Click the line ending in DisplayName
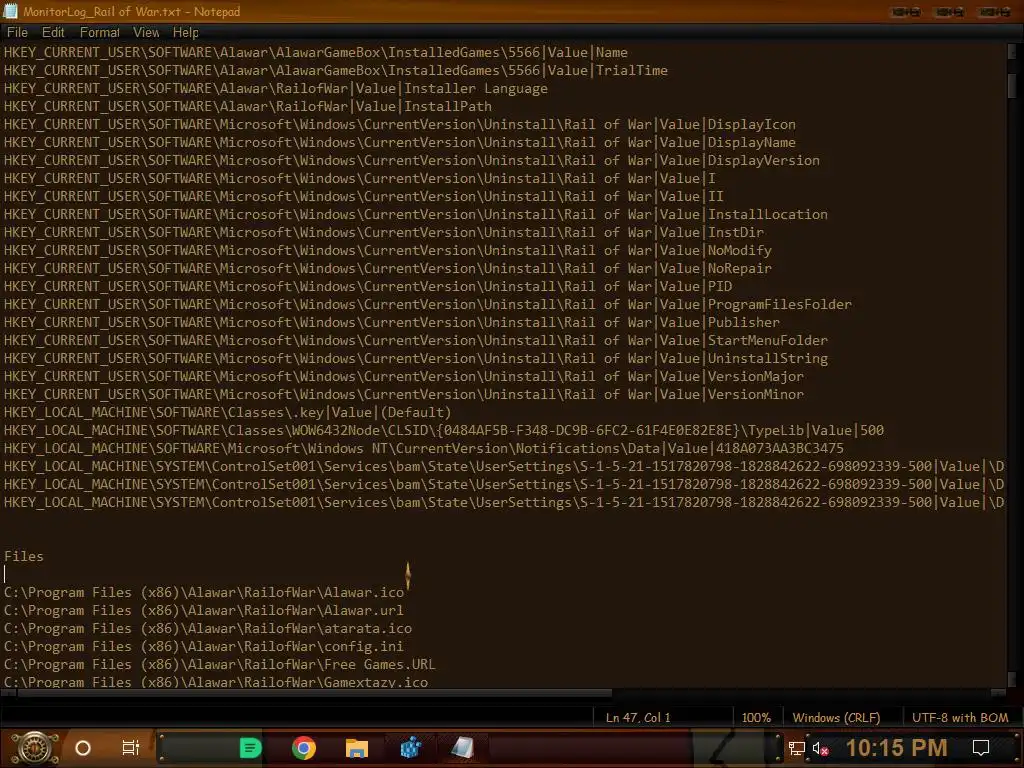1024x768 pixels. point(400,142)
